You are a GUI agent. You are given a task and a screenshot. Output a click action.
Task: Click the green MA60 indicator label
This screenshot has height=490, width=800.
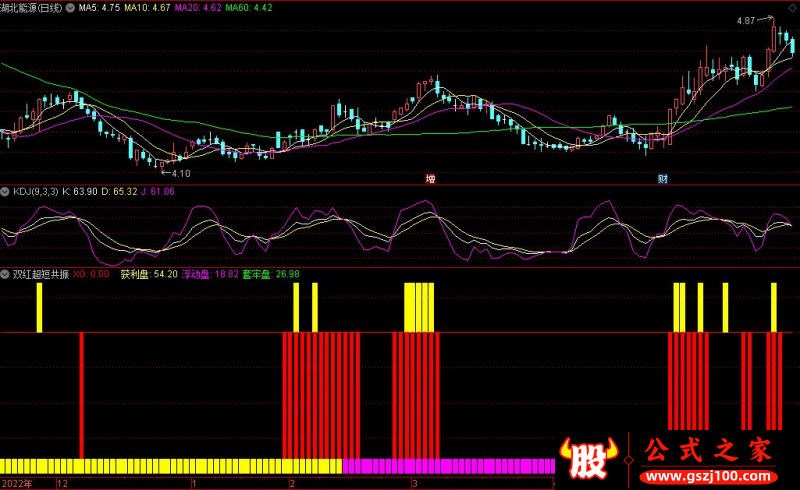click(x=248, y=7)
